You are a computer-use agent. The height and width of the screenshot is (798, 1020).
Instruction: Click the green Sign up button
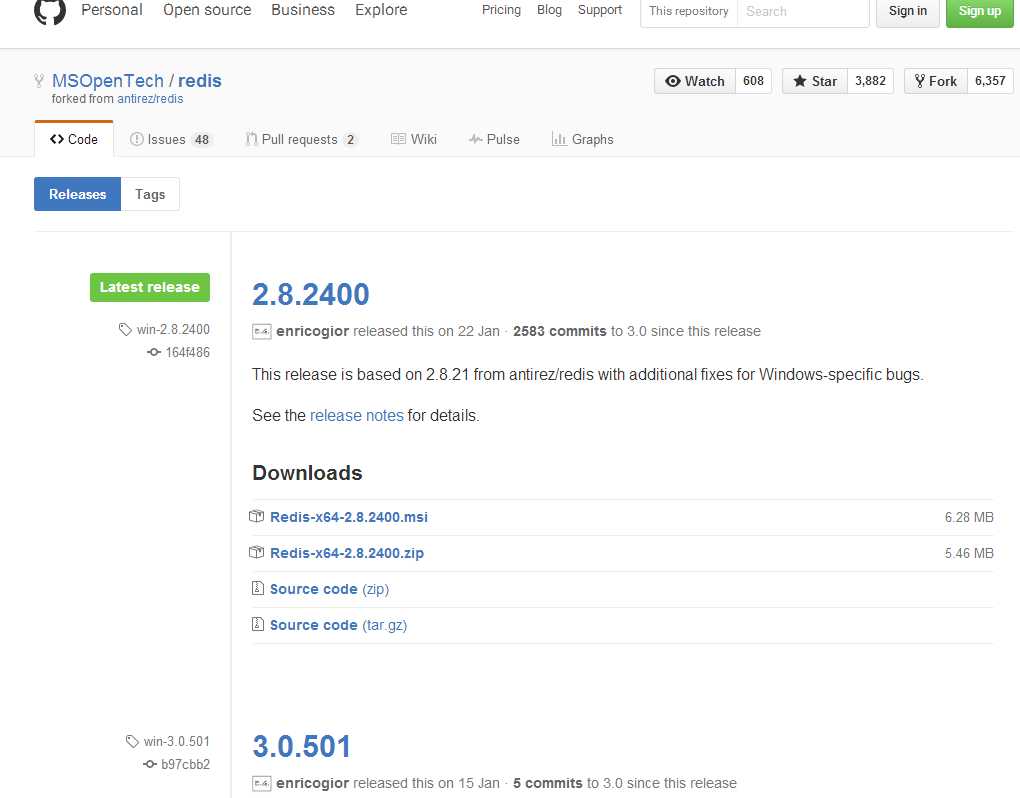click(980, 11)
